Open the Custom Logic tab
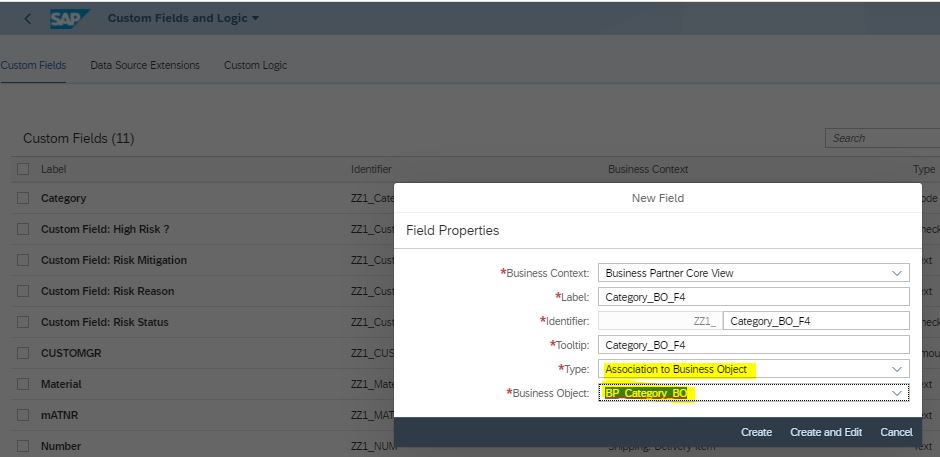Image resolution: width=940 pixels, height=457 pixels. point(255,65)
